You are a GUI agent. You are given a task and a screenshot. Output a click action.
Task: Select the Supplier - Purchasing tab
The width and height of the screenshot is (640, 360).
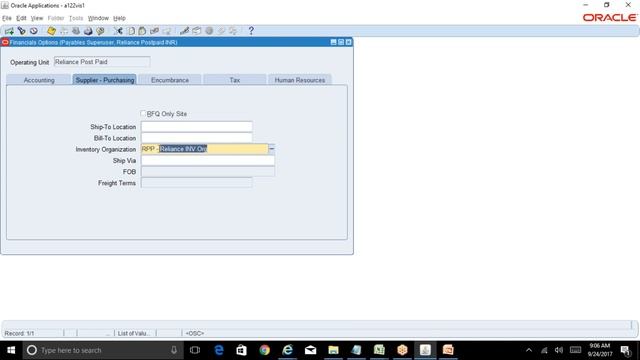104,80
